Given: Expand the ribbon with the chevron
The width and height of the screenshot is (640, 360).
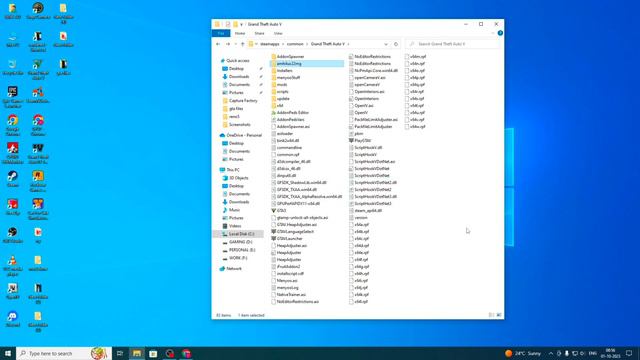Looking at the screenshot, I should (x=493, y=33).
